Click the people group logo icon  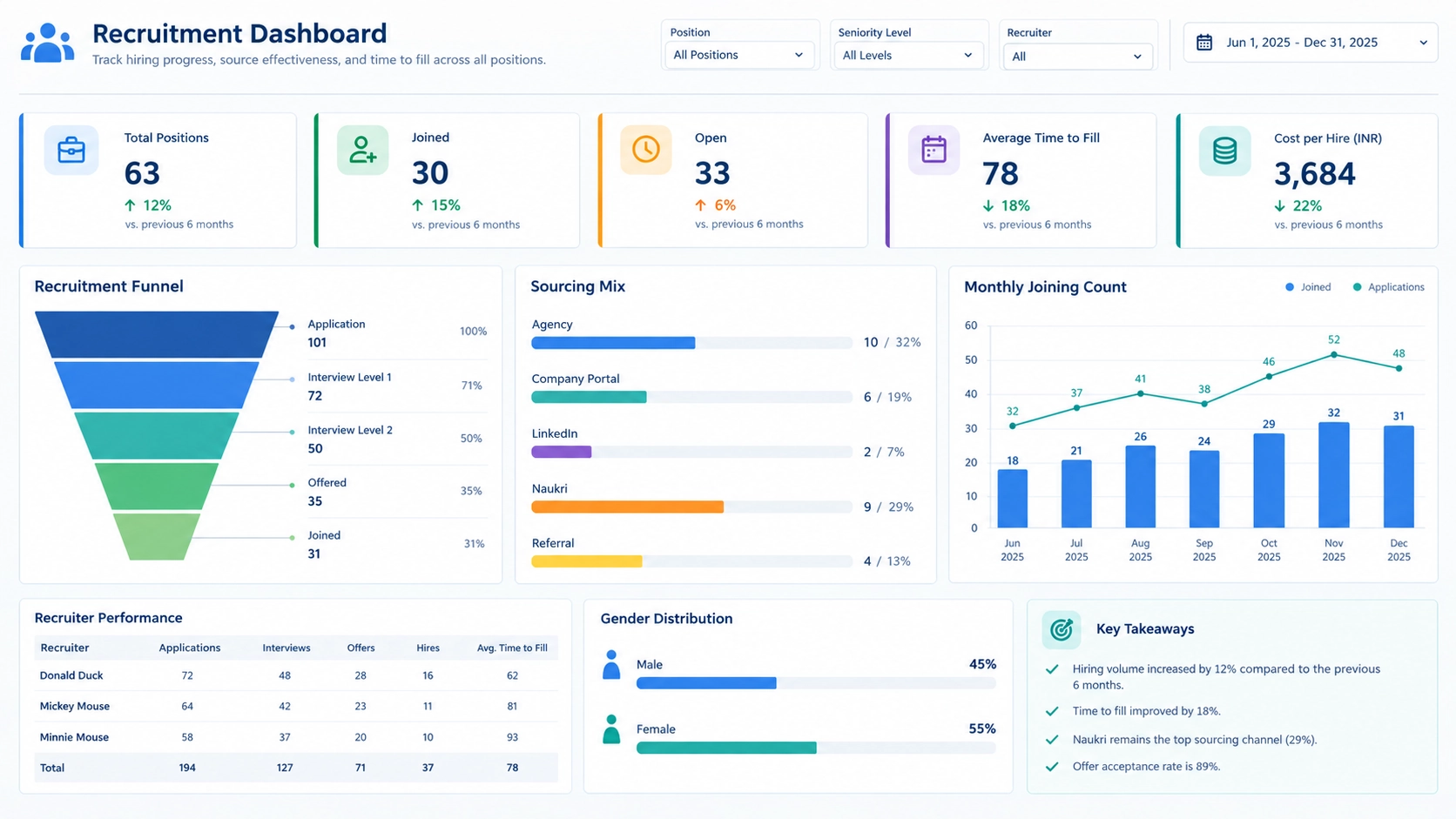[x=47, y=43]
